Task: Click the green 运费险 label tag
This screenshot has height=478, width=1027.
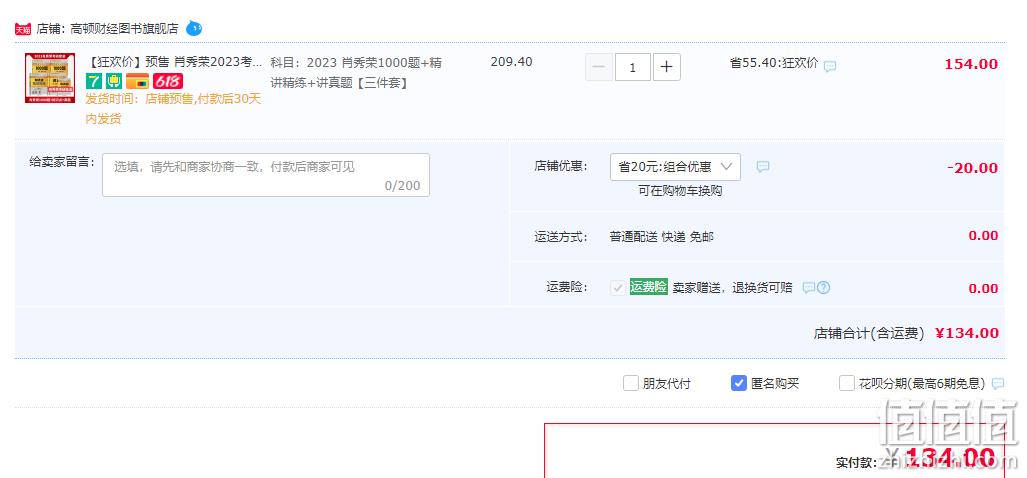Action: pos(648,287)
